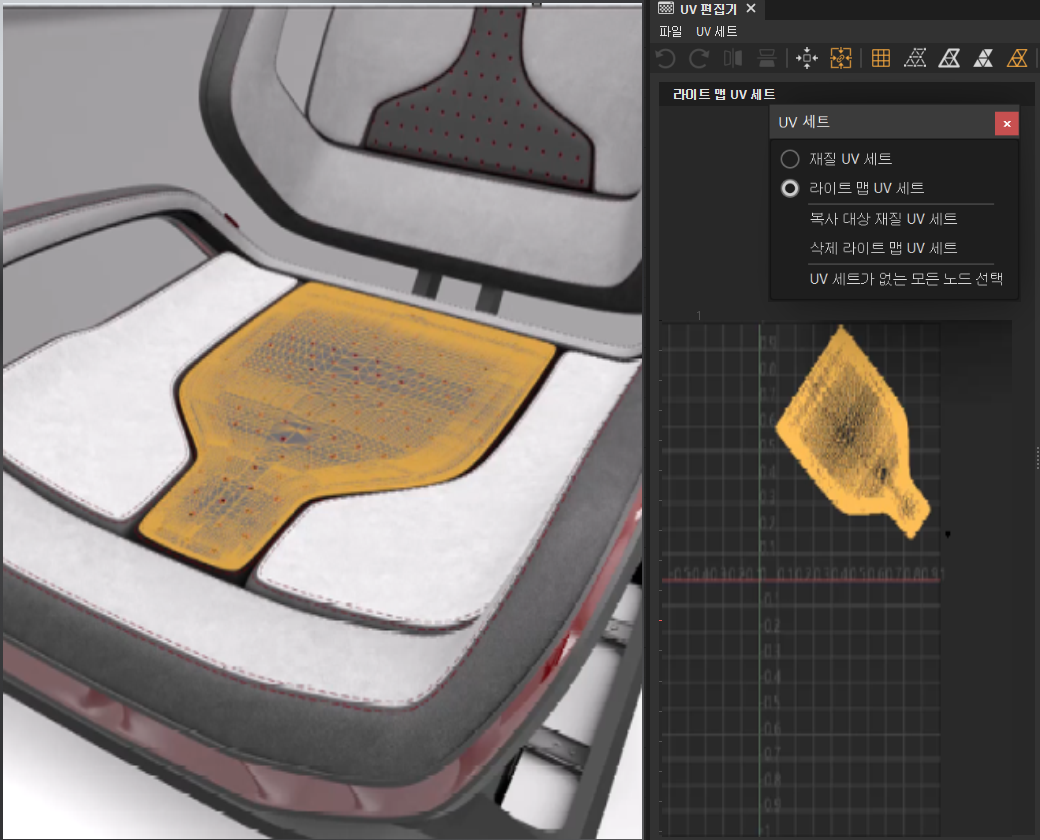Open the 파일 menu
Image resolution: width=1040 pixels, height=840 pixels.
(671, 31)
